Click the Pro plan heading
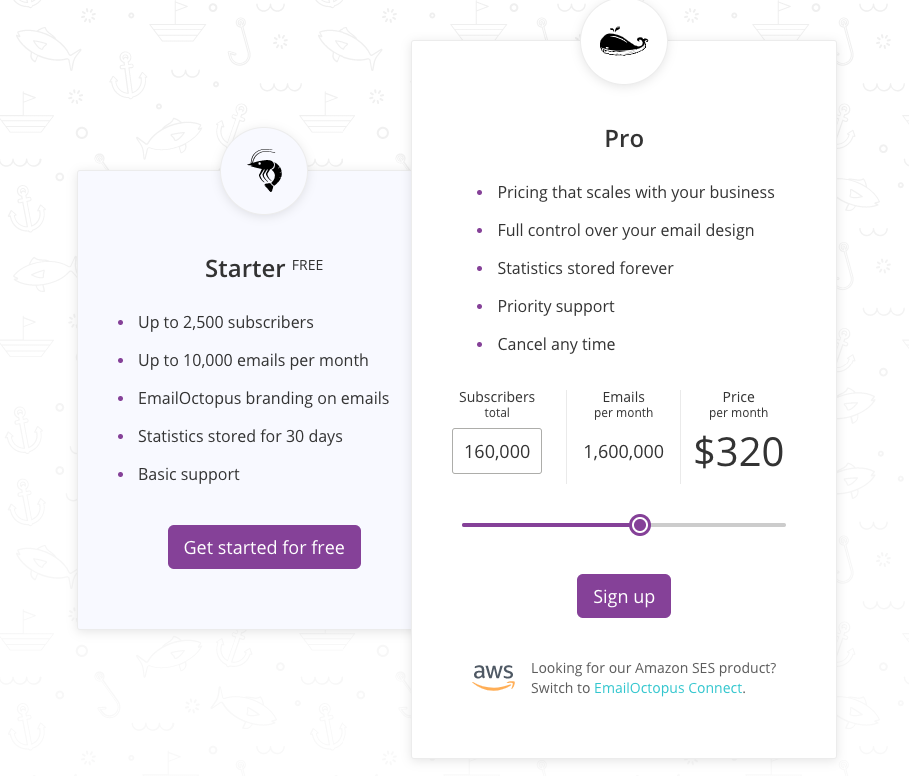Image resolution: width=909 pixels, height=776 pixels. [624, 139]
